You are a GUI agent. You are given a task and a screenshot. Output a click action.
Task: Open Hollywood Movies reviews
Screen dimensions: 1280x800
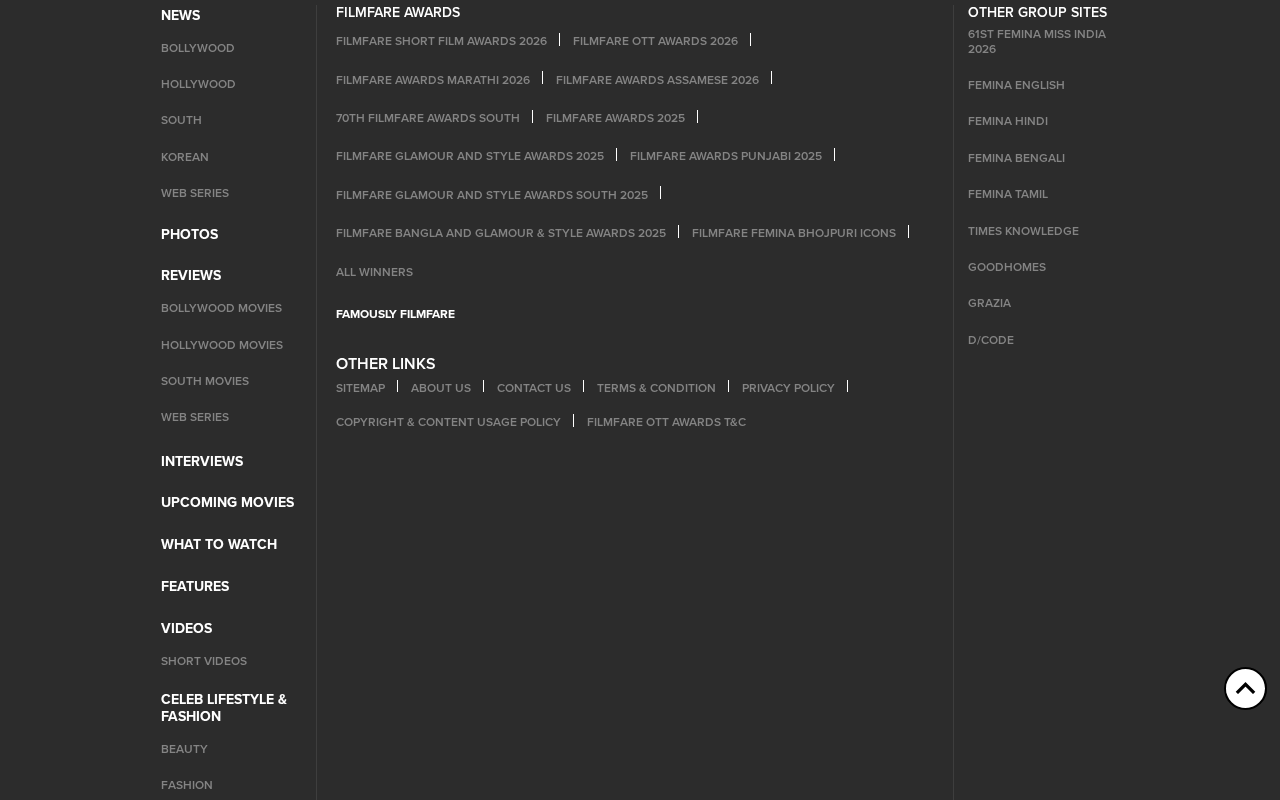coord(222,345)
